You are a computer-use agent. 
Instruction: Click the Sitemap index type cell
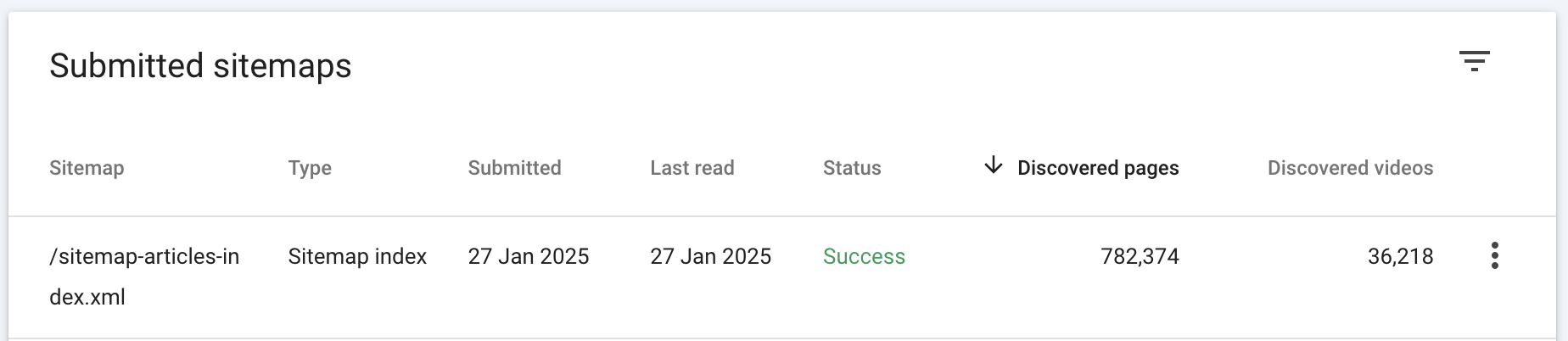point(357,256)
